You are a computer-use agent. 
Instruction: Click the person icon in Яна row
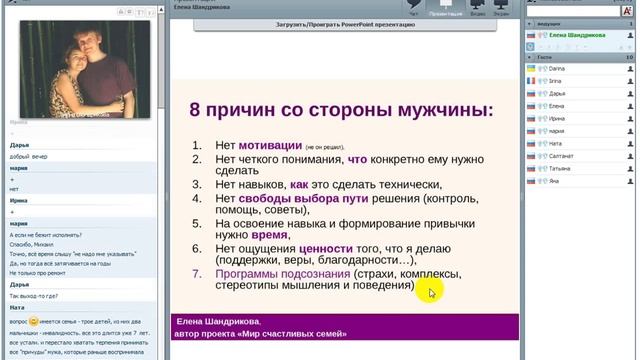(630, 181)
